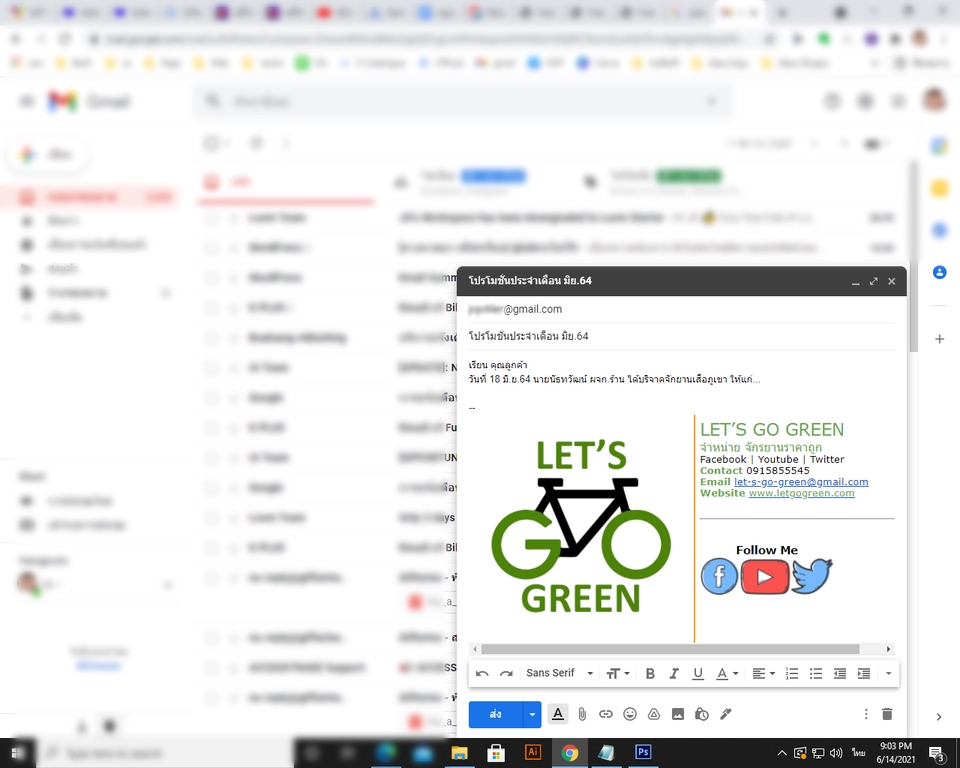Toggle underline formatting
The height and width of the screenshot is (768, 960).
click(698, 674)
